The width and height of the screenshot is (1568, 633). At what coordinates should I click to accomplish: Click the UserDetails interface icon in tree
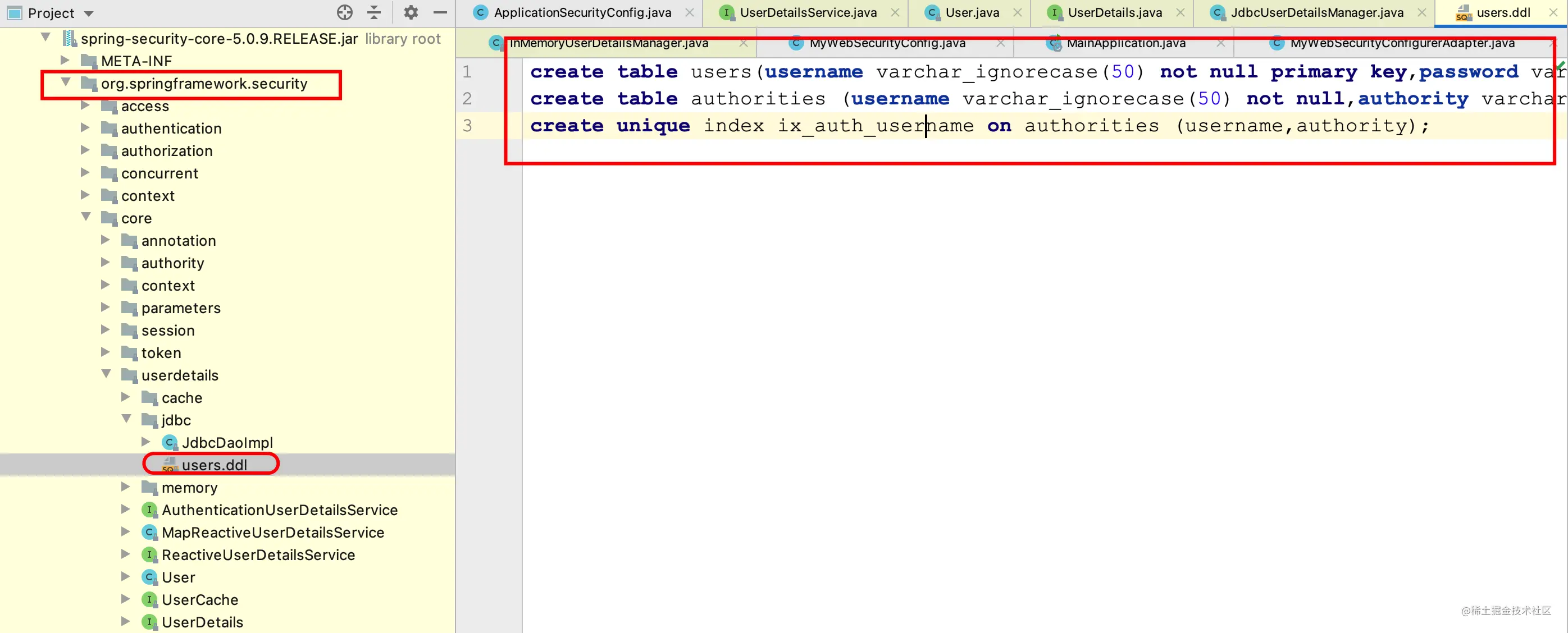pyautogui.click(x=149, y=622)
